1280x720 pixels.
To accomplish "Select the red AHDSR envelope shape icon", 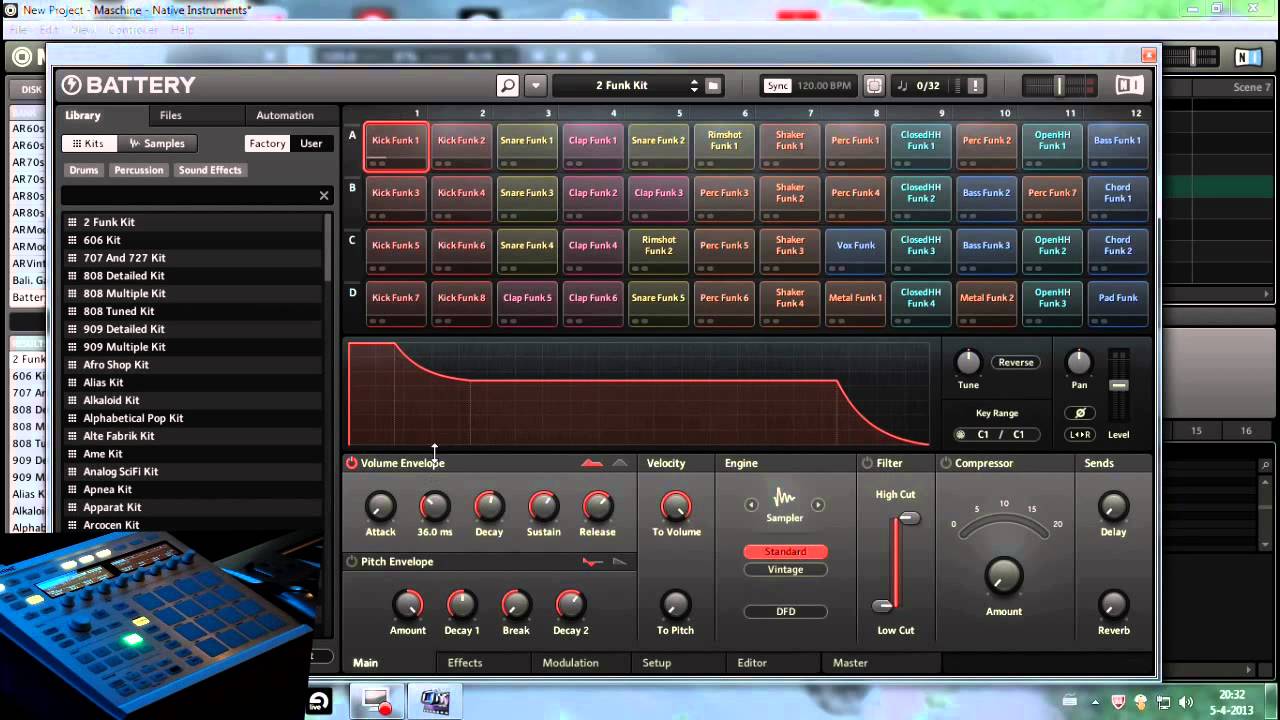I will [x=592, y=463].
